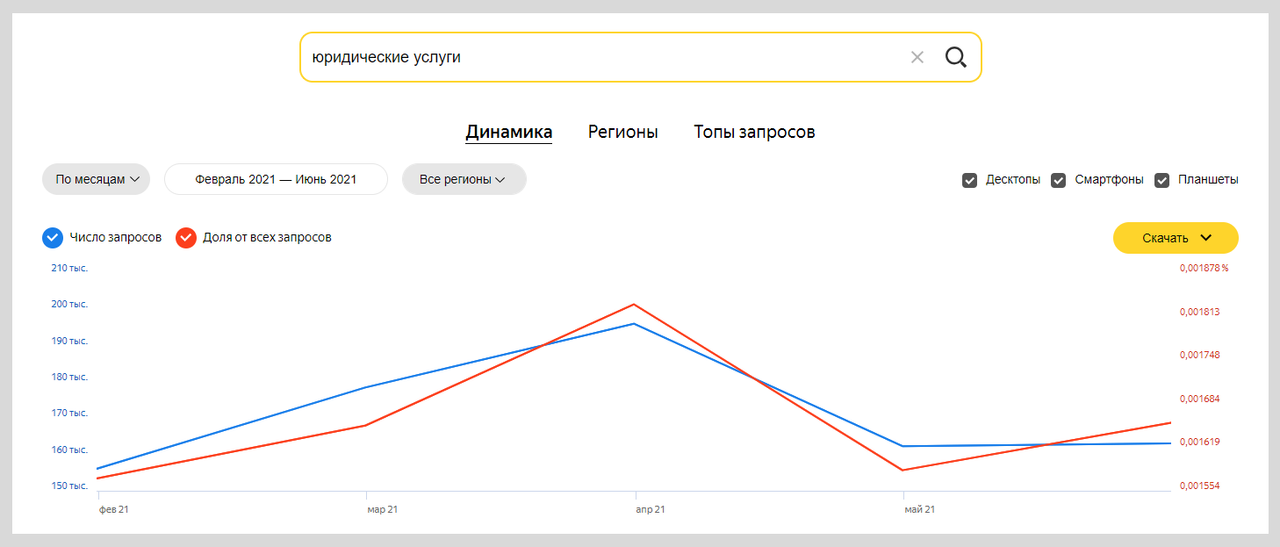Image resolution: width=1280 pixels, height=547 pixels.
Task: Click the '170 тыс.' left axis value
Action: (x=69, y=413)
